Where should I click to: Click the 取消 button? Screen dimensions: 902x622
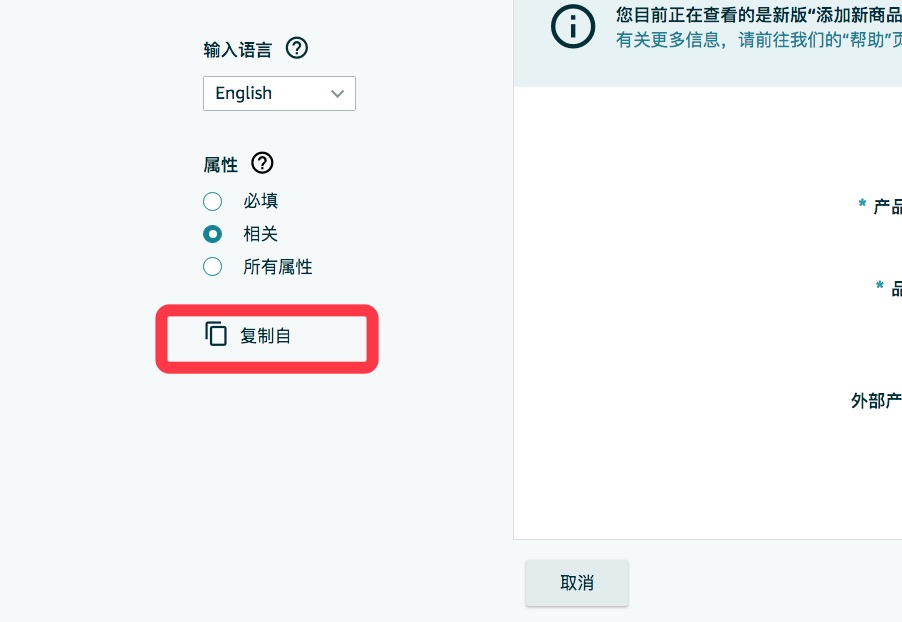pyautogui.click(x=576, y=583)
